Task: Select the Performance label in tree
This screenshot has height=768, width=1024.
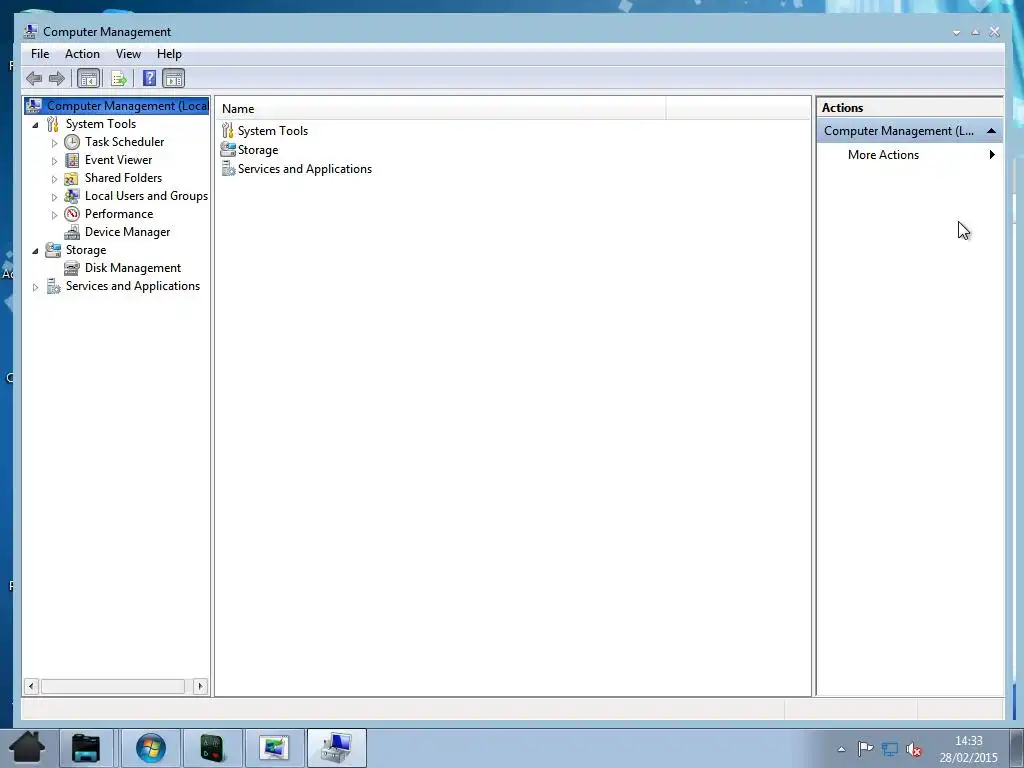Action: [x=119, y=214]
